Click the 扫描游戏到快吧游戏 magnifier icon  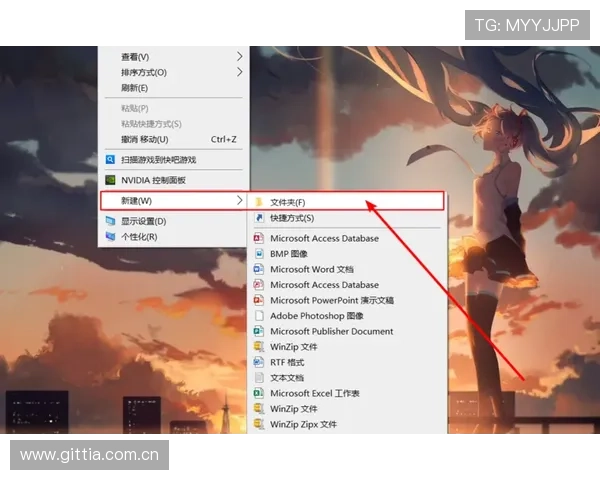click(110, 160)
